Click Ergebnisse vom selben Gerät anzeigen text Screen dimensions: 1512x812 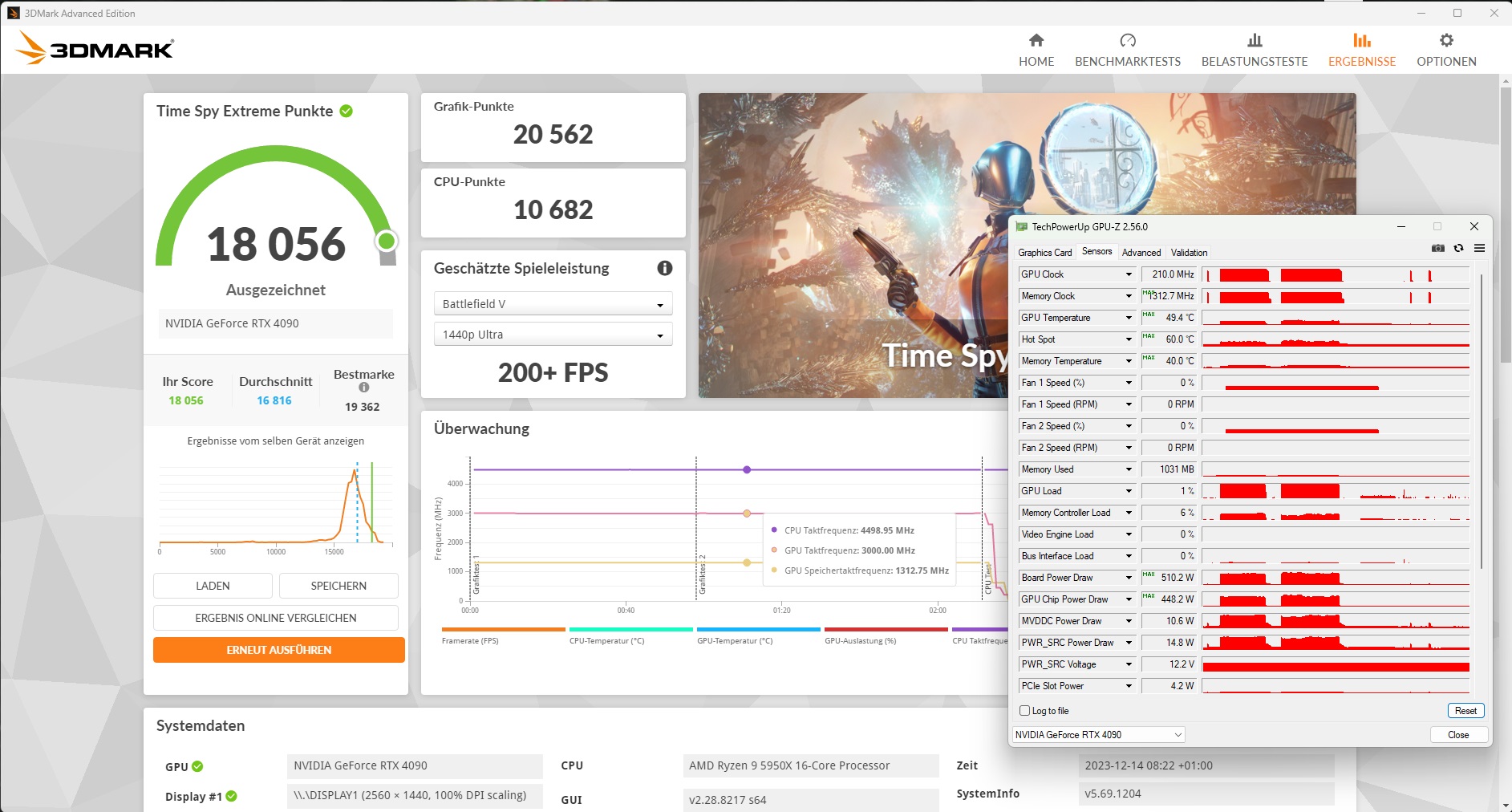pos(276,441)
